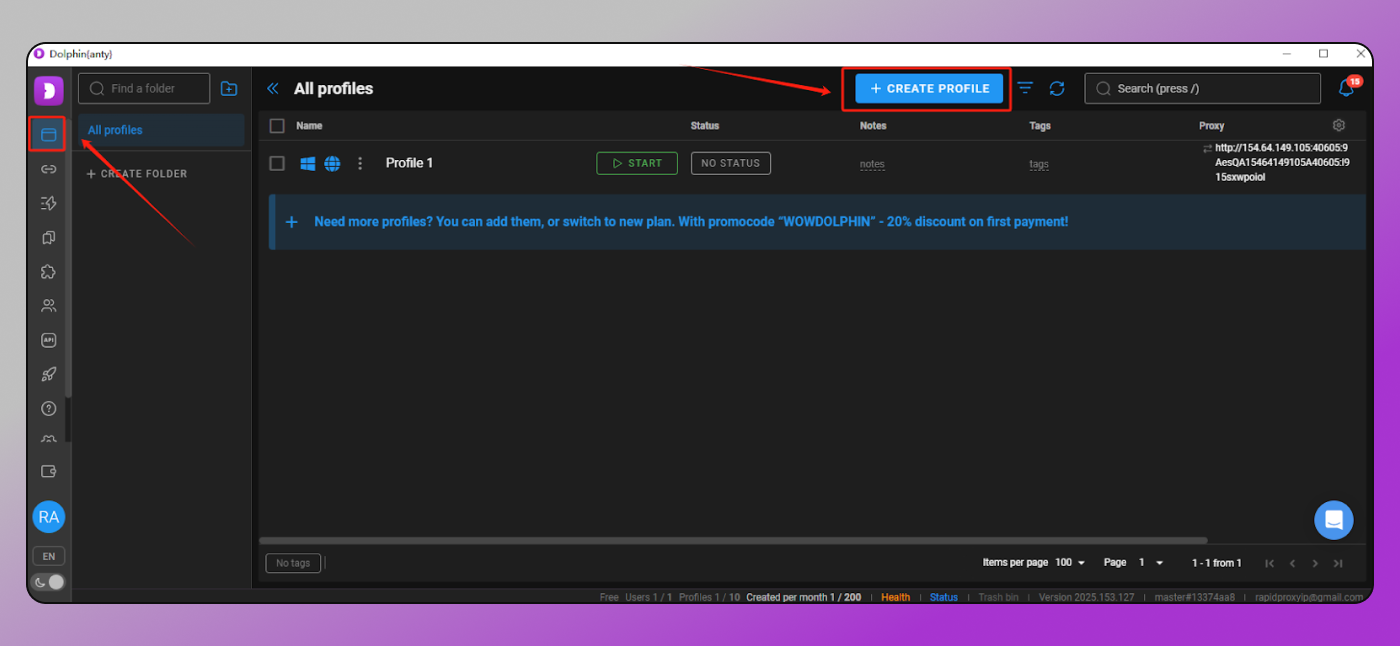Viewport: 1400px width, 646px height.
Task: Click the horizontal table scrollbar
Action: [733, 541]
